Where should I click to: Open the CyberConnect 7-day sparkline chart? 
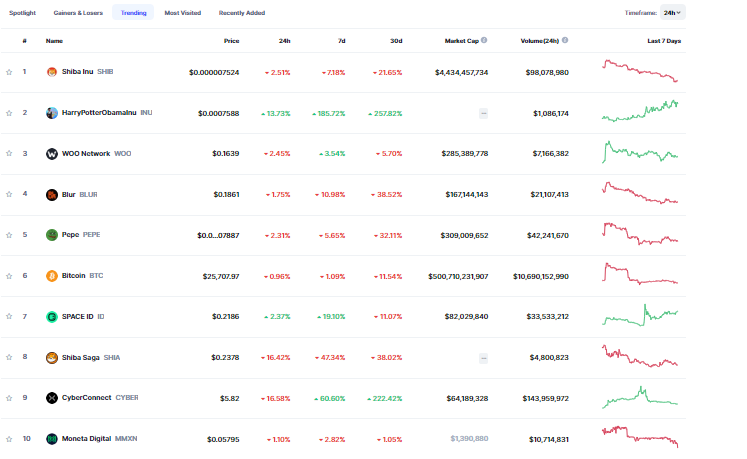(640, 398)
